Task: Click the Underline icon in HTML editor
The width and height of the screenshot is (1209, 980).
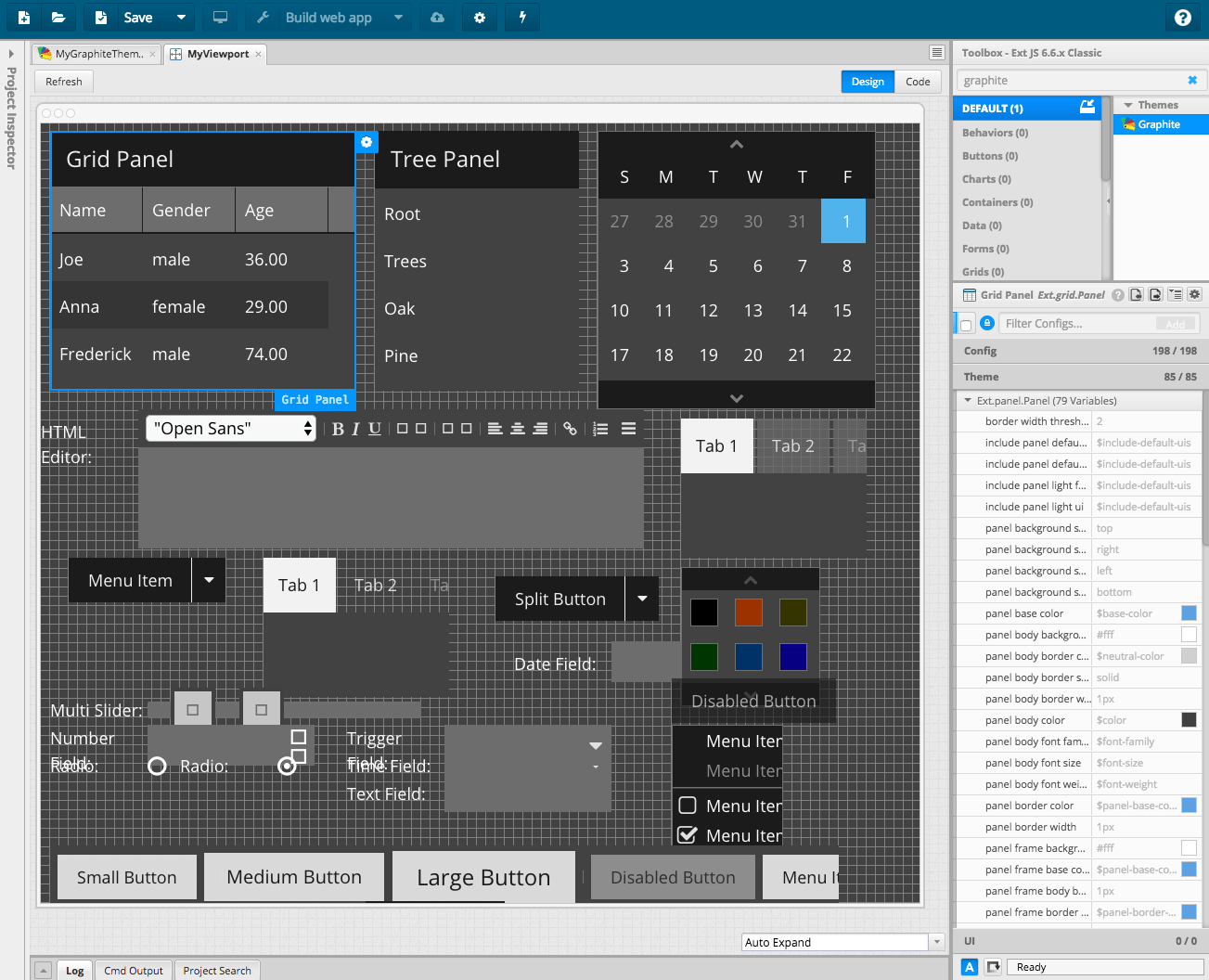Action: point(375,429)
